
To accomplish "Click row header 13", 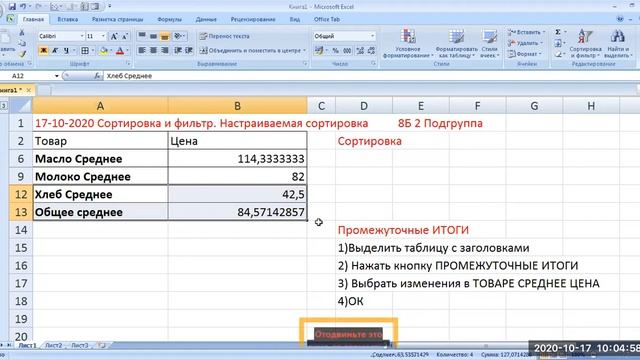I will [21, 212].
